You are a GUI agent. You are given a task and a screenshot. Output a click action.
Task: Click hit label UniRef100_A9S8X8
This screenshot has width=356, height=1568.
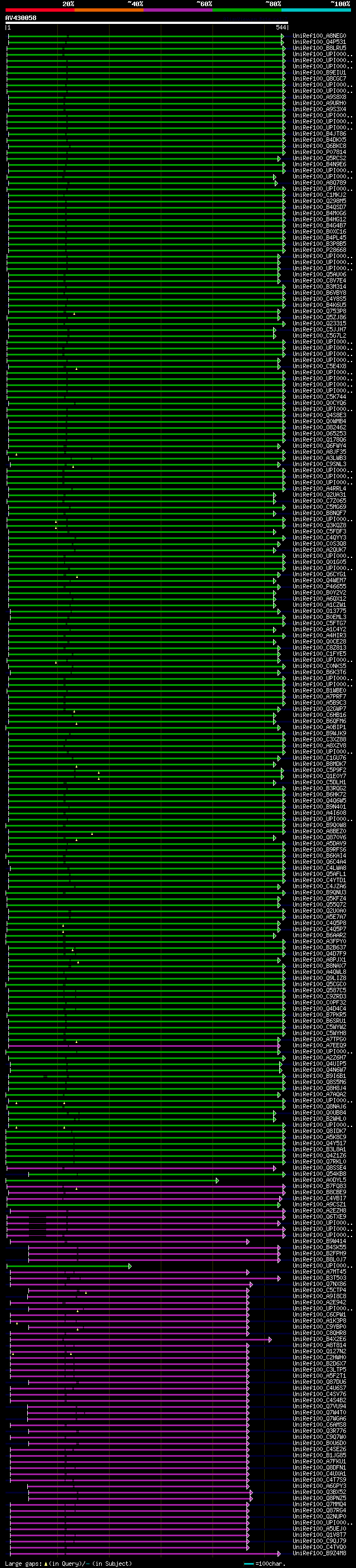pos(319,97)
